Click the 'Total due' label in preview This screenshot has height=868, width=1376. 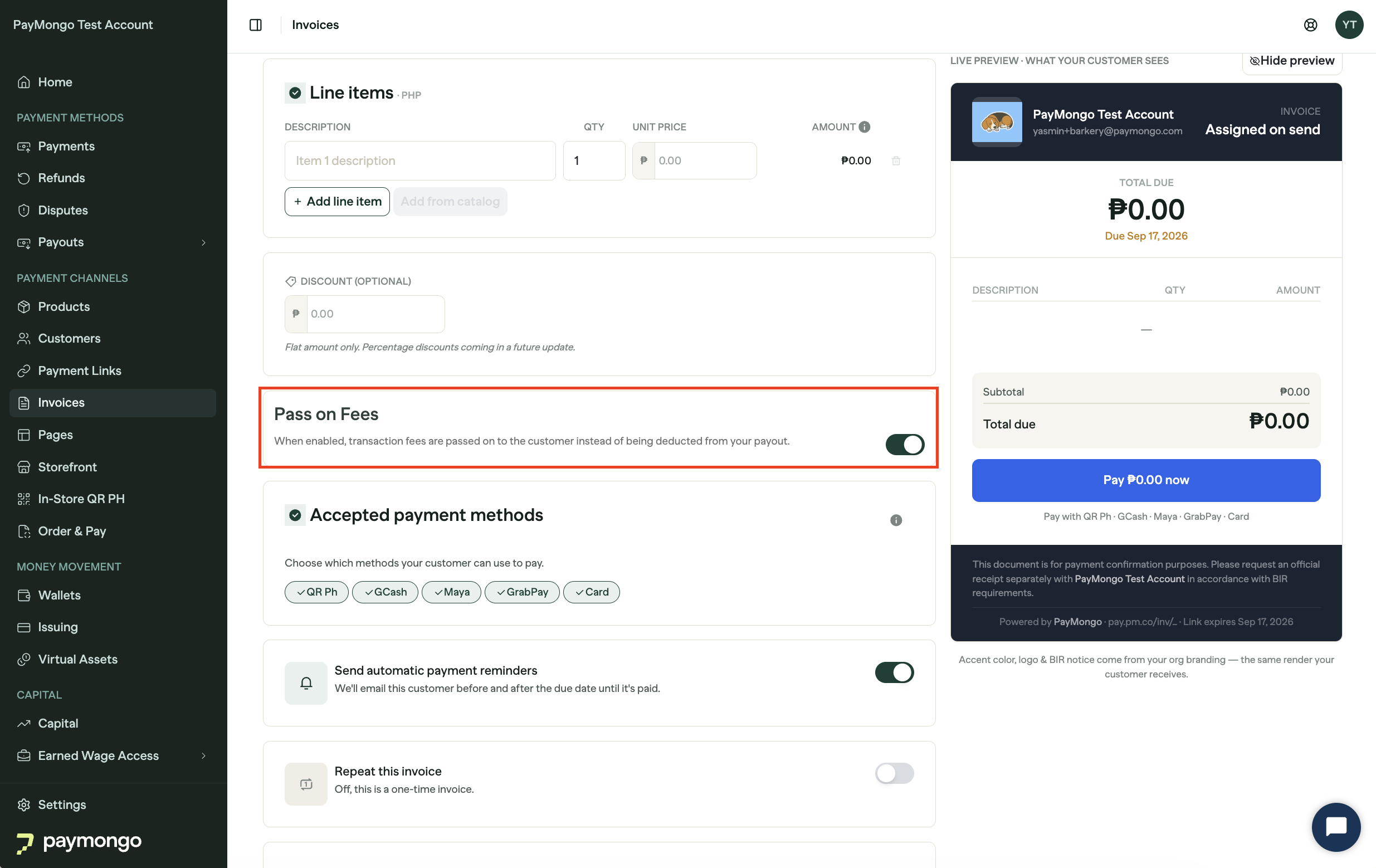[1008, 425]
